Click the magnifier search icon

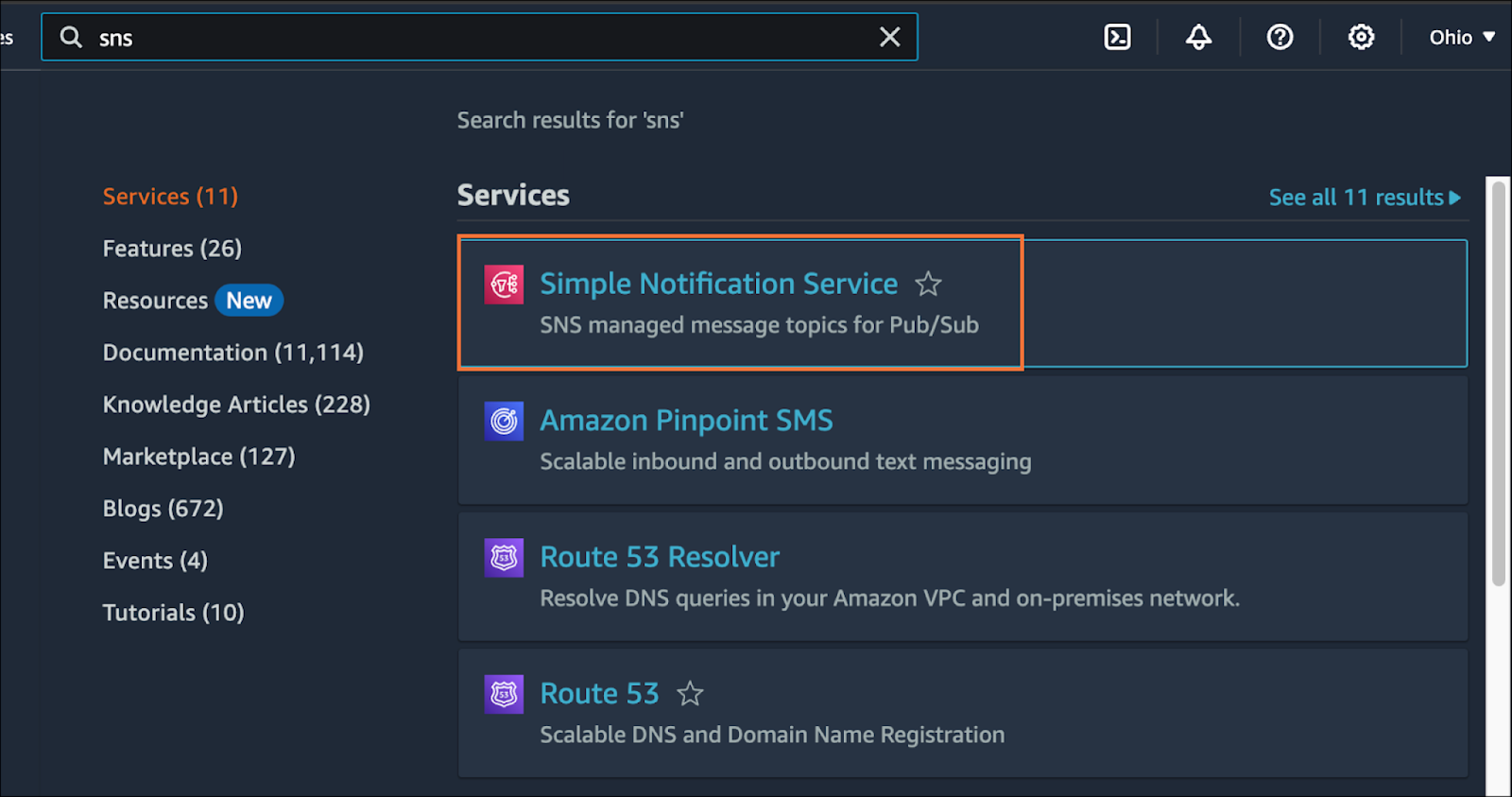[71, 37]
